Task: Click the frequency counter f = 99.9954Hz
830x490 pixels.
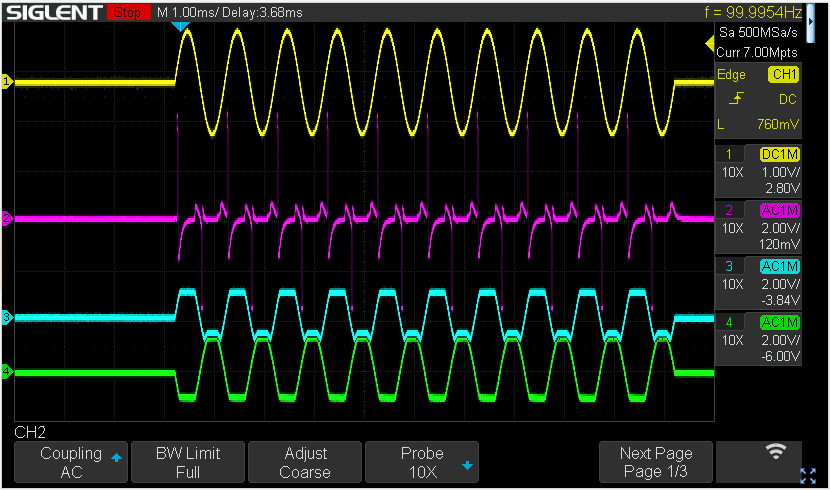Action: (x=753, y=12)
